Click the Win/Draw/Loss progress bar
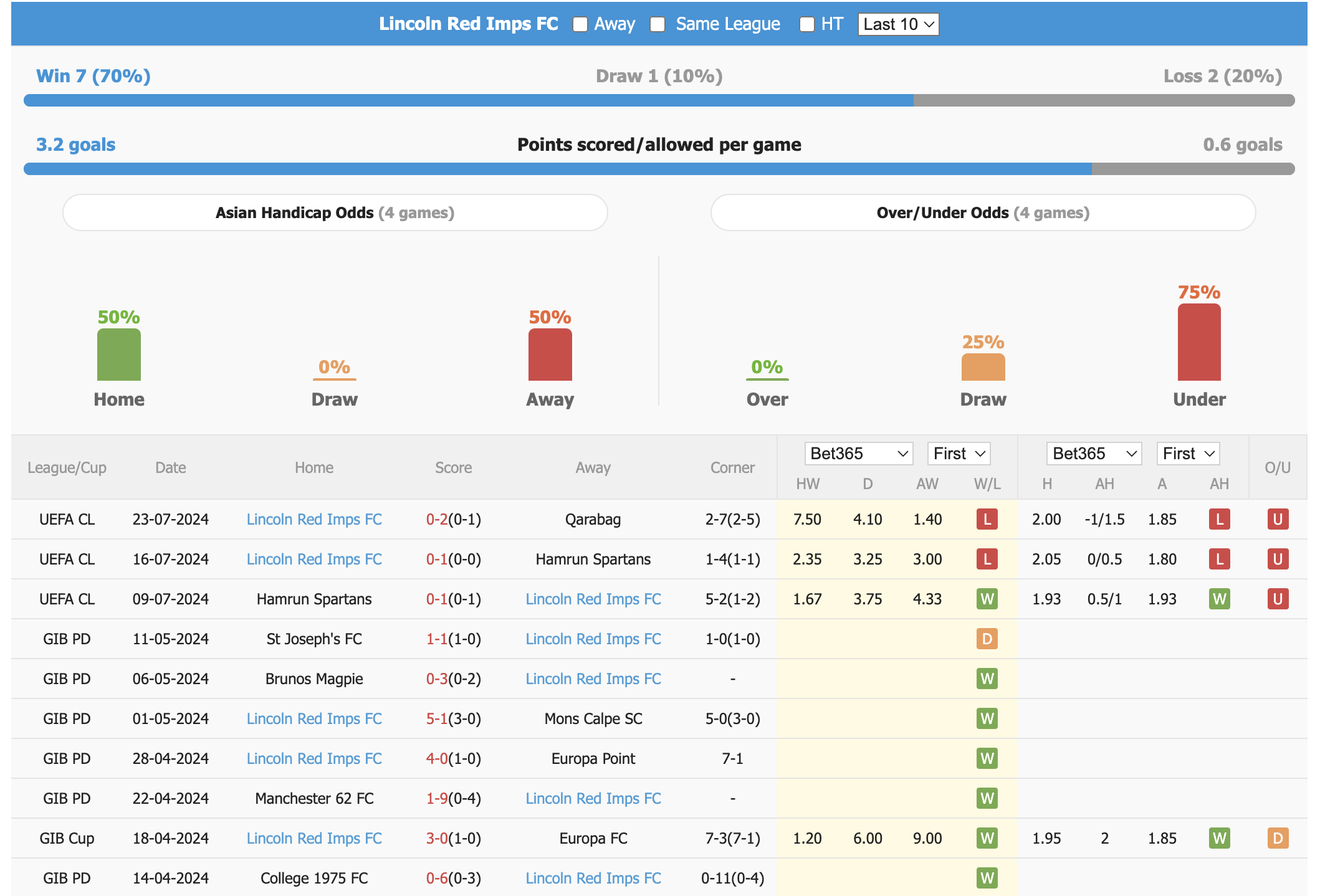The height and width of the screenshot is (896, 1320). coord(659,100)
